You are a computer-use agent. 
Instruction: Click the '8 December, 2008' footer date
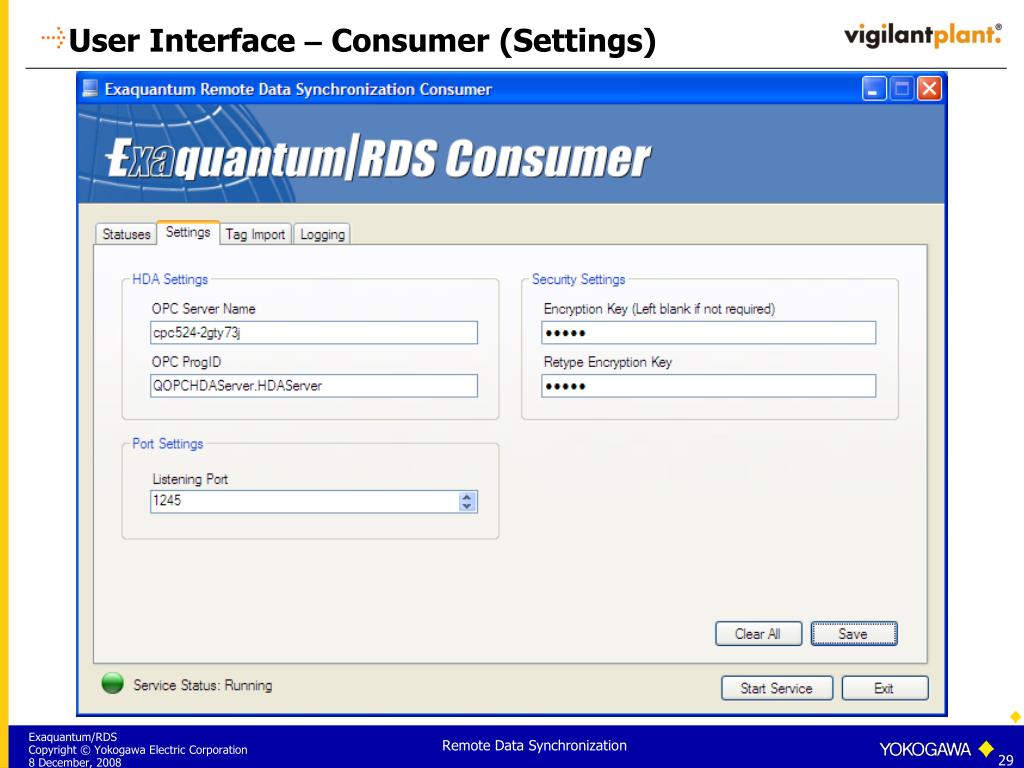coord(74,762)
